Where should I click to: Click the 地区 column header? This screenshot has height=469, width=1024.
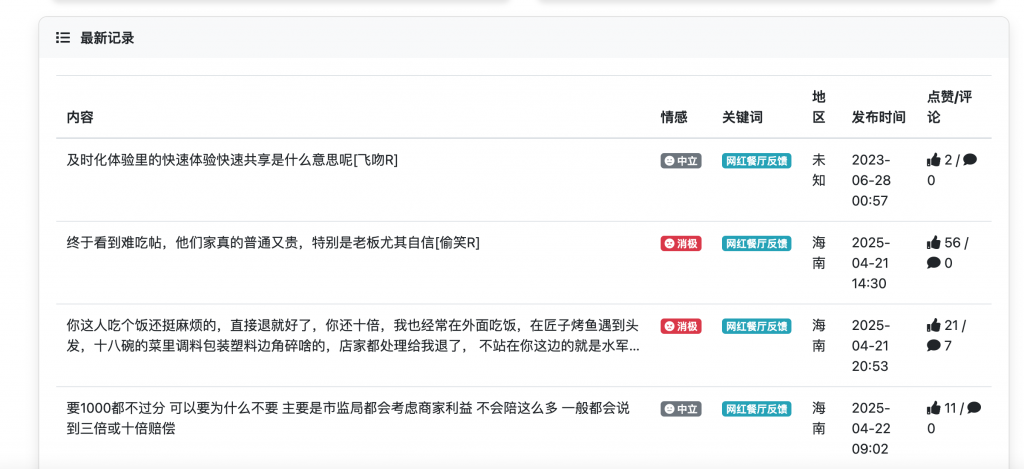tap(819, 107)
